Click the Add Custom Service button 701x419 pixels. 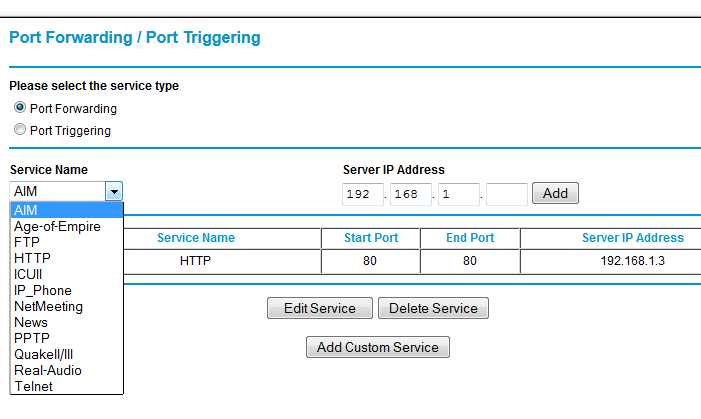coord(378,347)
